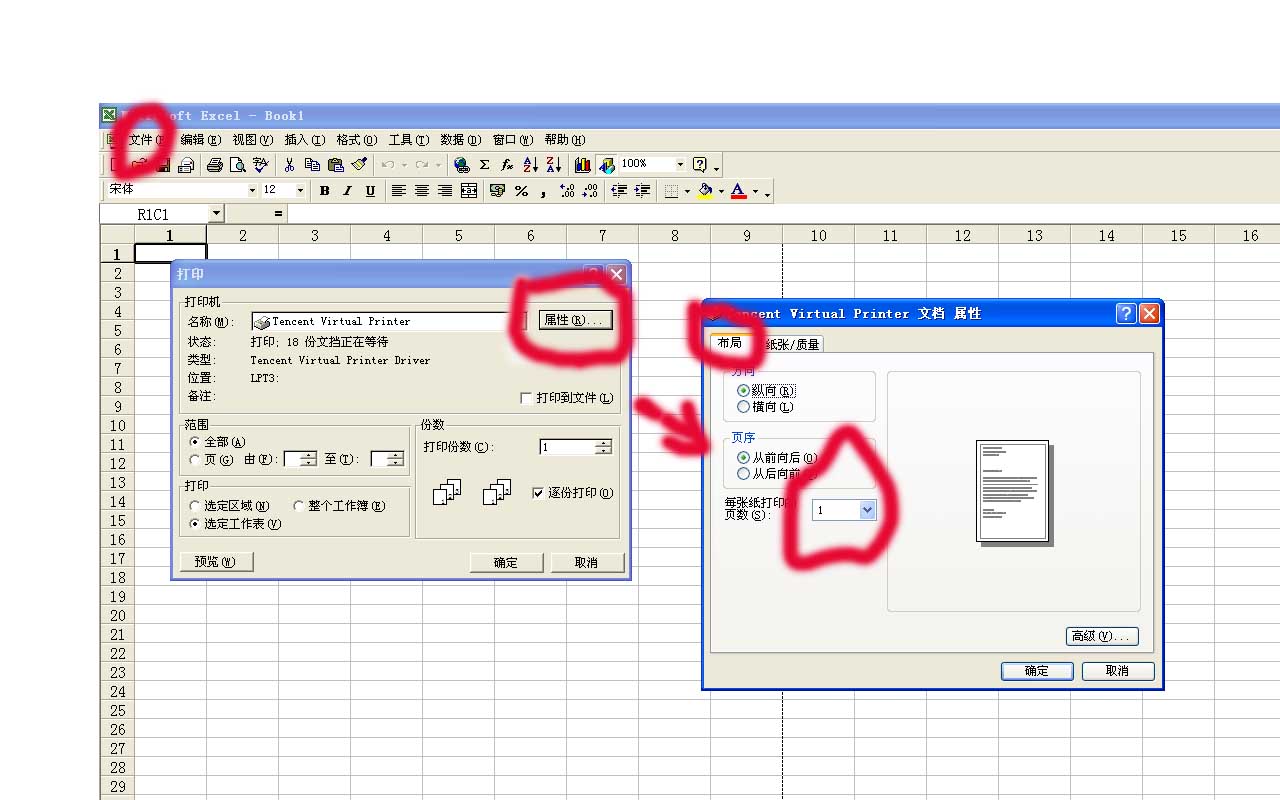Run the Spelling check toolbar icon
The height and width of the screenshot is (800, 1280).
click(x=261, y=165)
